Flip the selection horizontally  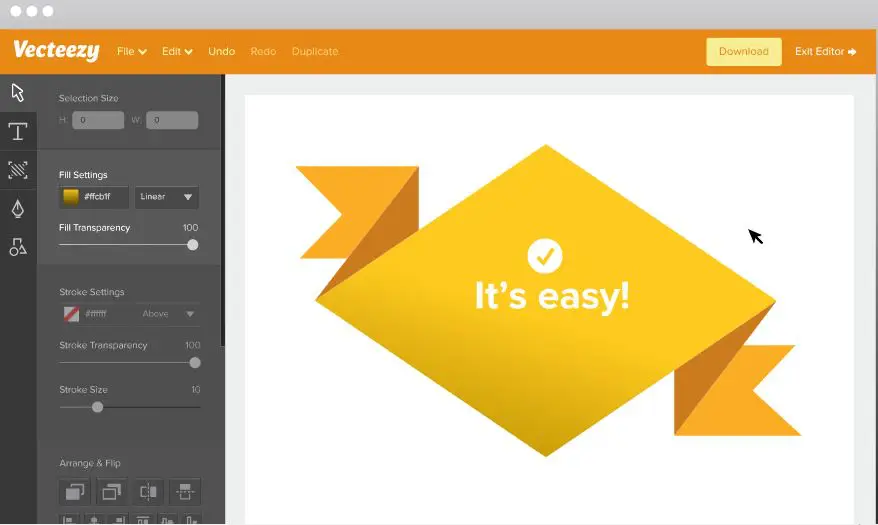148,491
